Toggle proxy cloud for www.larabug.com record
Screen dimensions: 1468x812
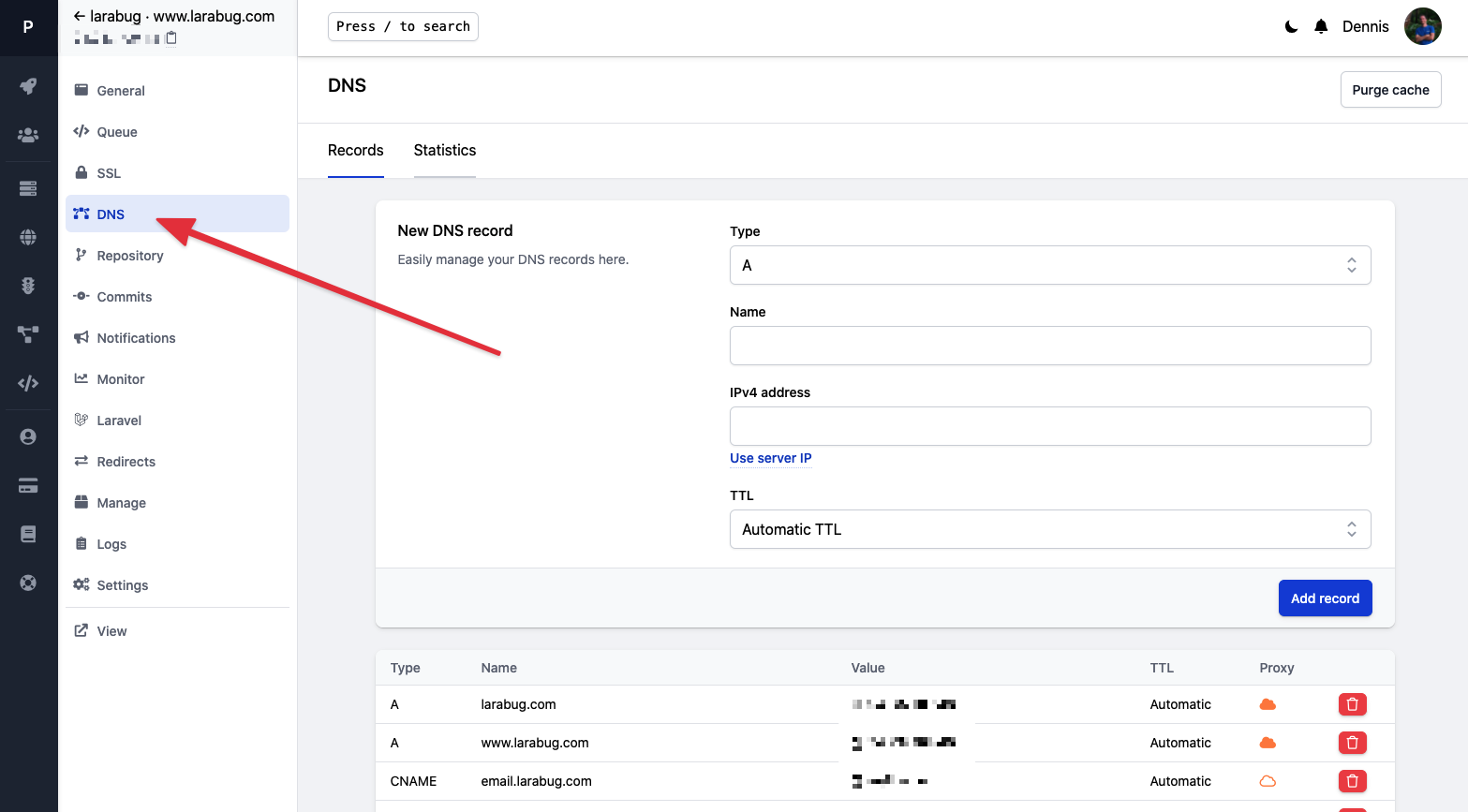click(x=1268, y=743)
